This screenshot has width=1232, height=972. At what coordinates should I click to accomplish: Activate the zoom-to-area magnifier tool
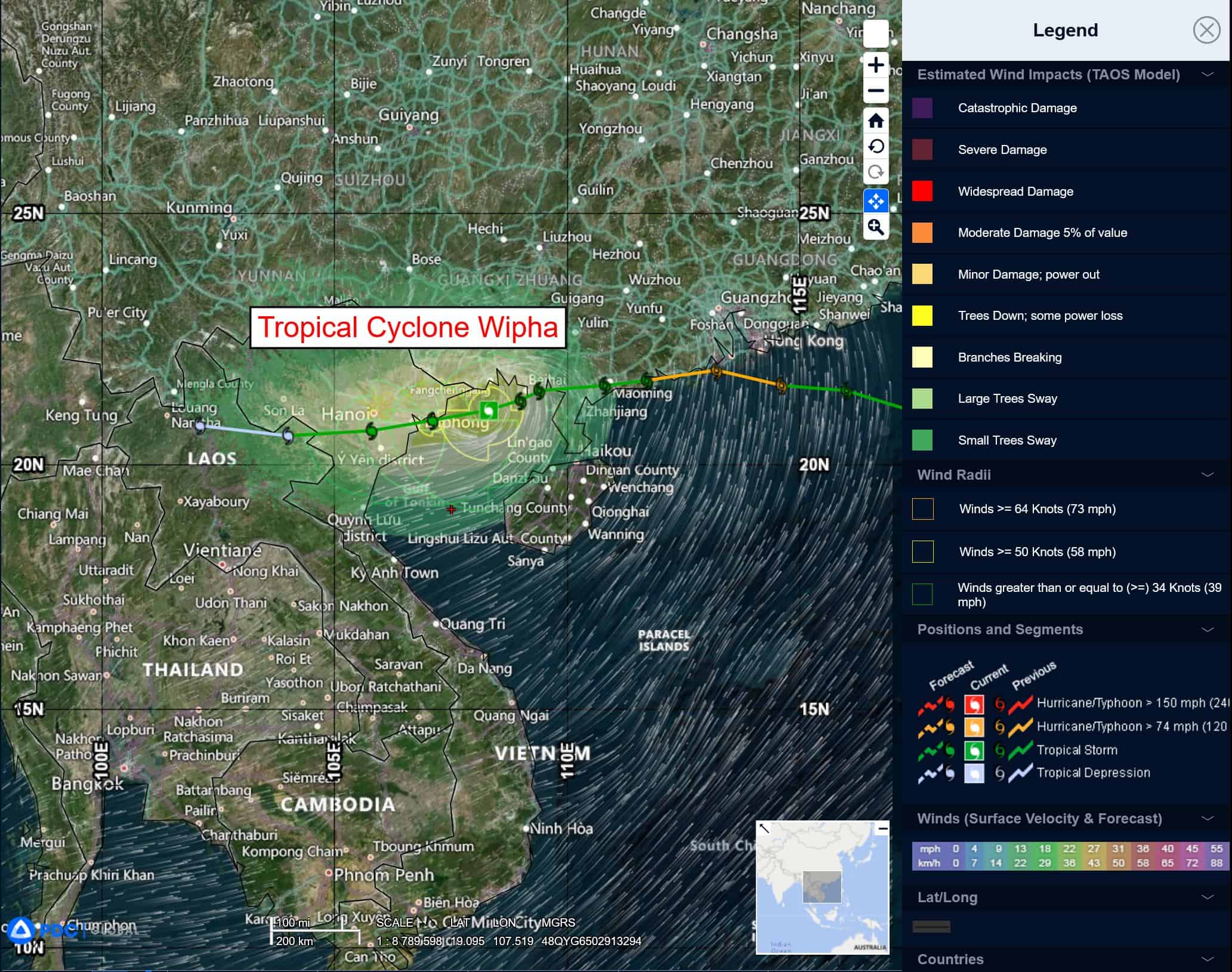pyautogui.click(x=876, y=227)
